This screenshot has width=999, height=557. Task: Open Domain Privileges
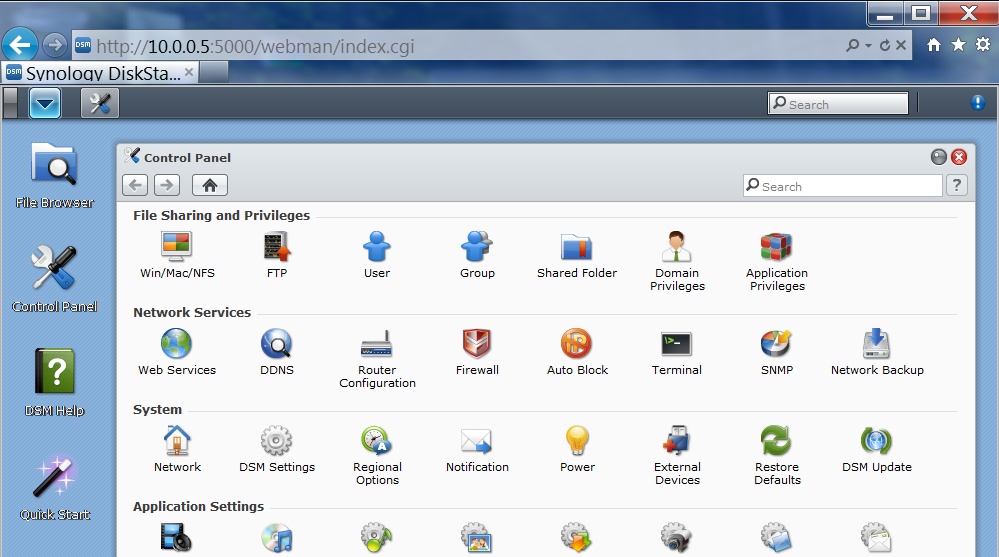click(x=677, y=261)
